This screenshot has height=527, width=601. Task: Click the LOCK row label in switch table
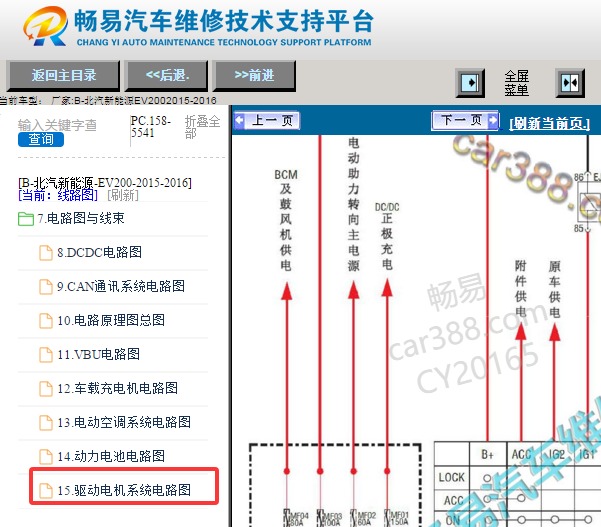(452, 478)
